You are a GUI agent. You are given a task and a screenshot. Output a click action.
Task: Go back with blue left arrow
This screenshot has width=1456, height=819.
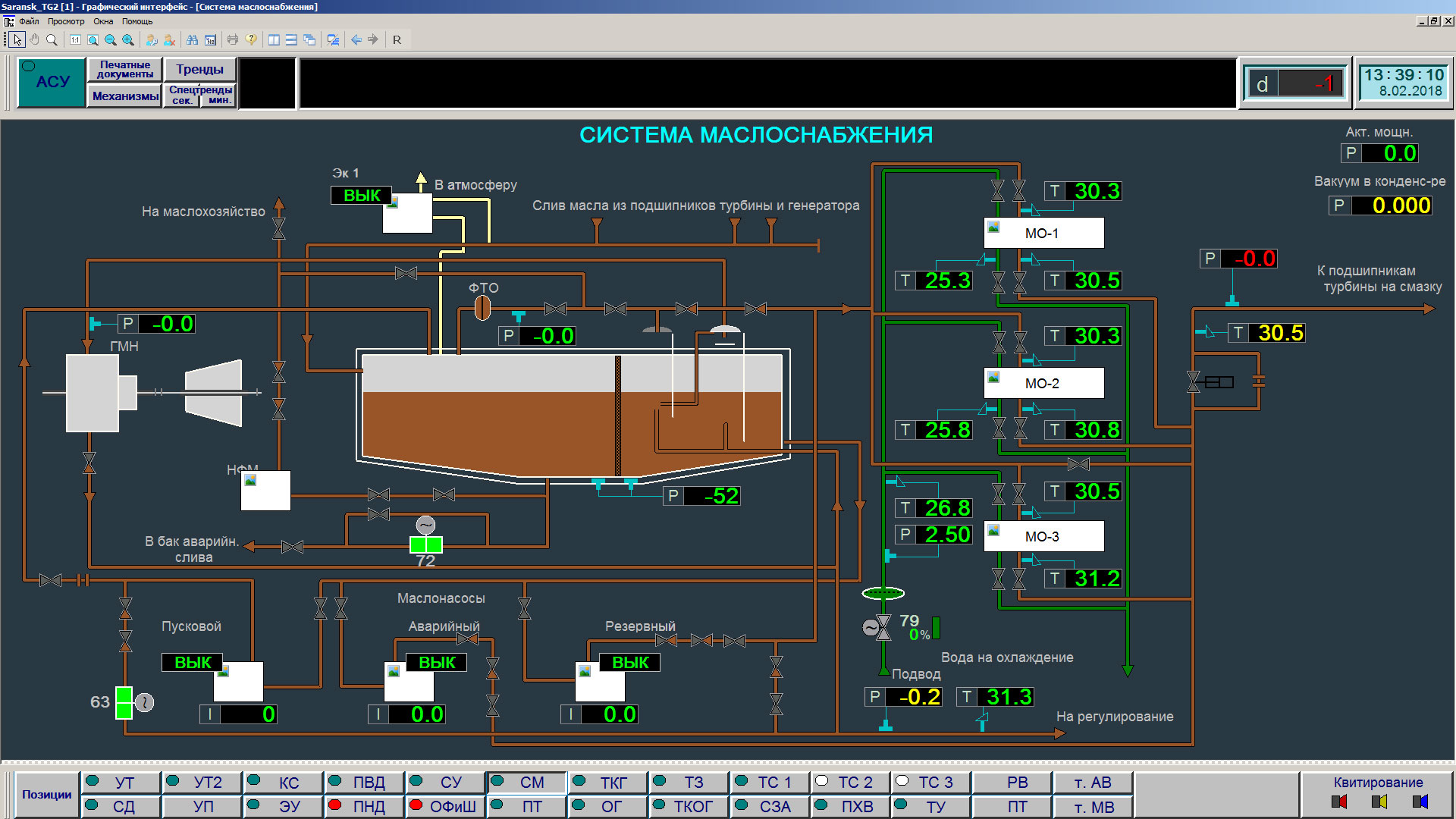tap(356, 39)
